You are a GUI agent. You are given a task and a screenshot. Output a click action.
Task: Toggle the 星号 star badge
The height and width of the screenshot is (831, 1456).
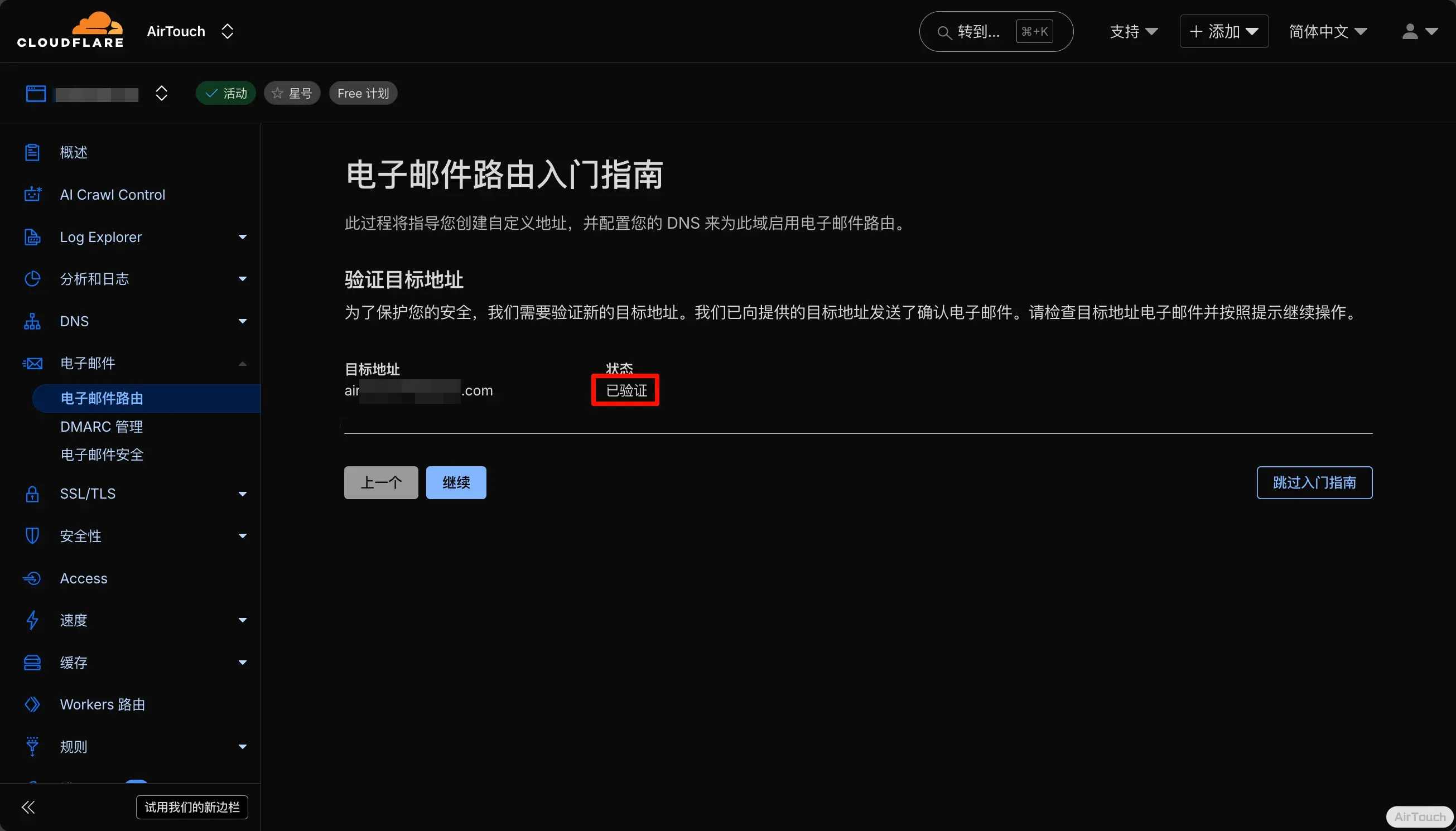(292, 93)
